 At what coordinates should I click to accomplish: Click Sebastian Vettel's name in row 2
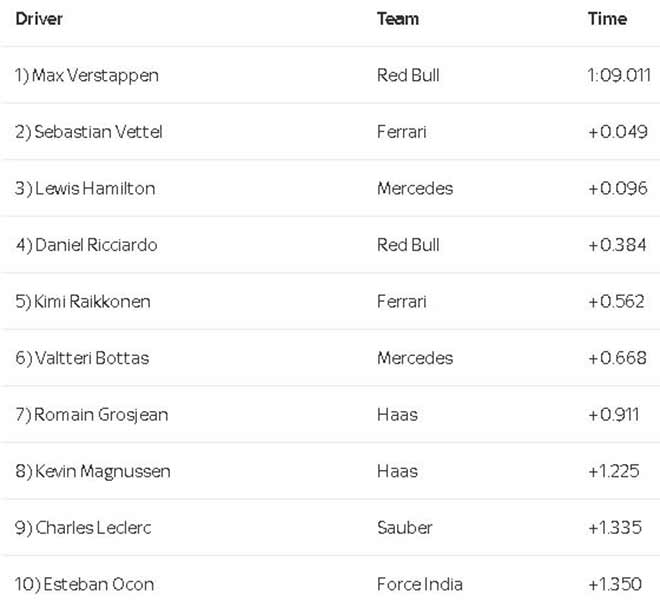88,132
